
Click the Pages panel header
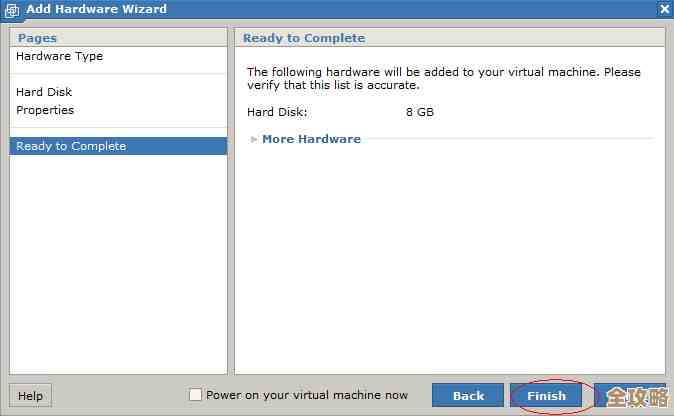coord(38,38)
